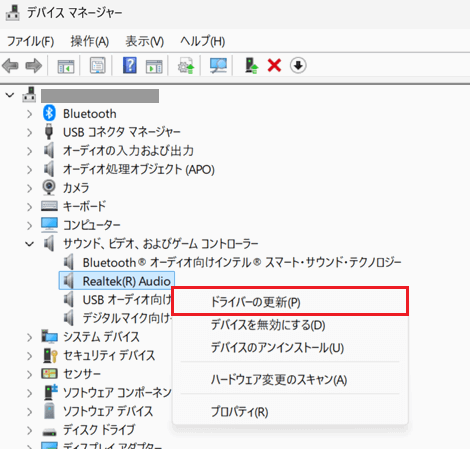Click the Scan for hardware changes monitor icon
This screenshot has width=470, height=449.
pyautogui.click(x=218, y=66)
